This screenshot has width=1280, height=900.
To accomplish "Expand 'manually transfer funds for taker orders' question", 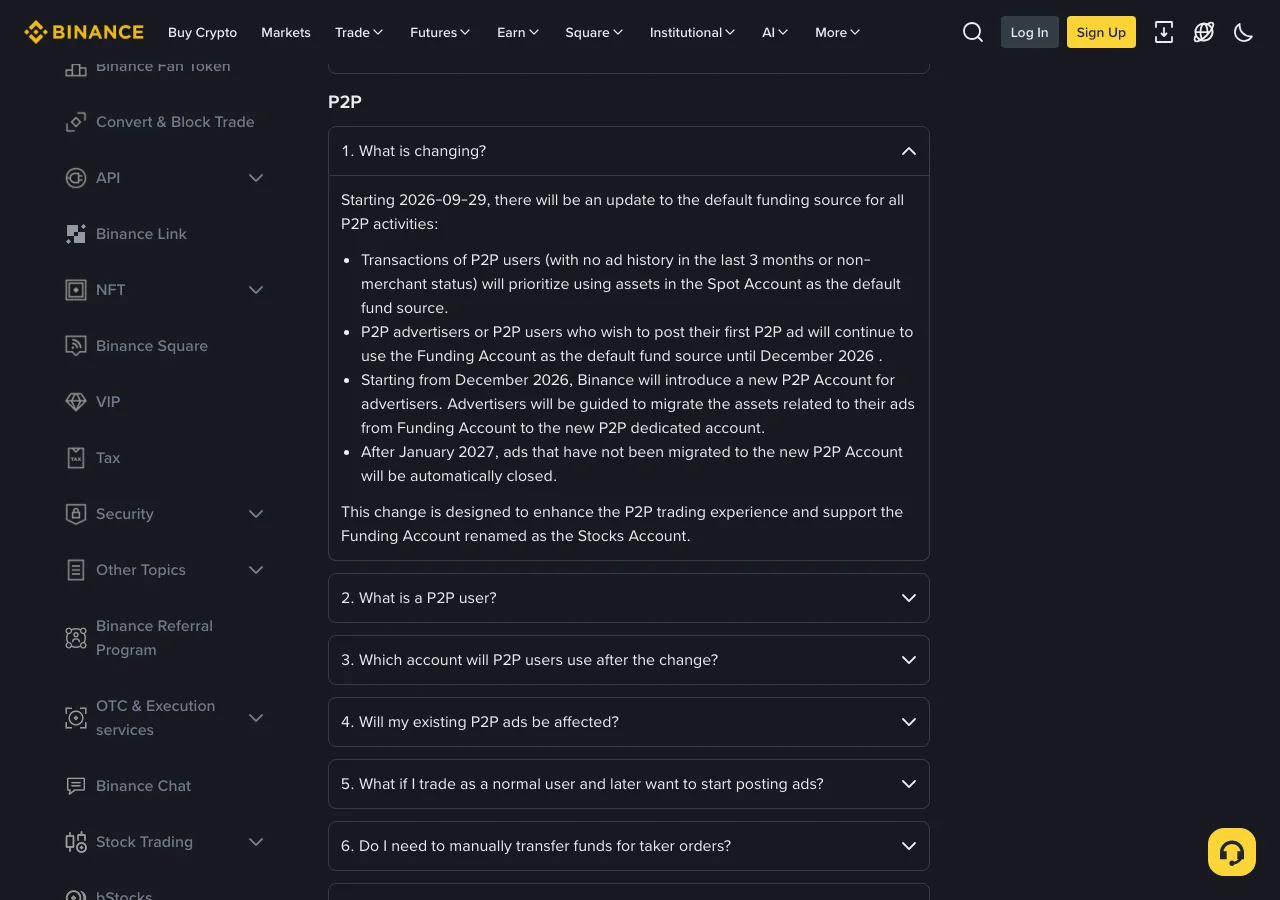I will click(x=629, y=846).
